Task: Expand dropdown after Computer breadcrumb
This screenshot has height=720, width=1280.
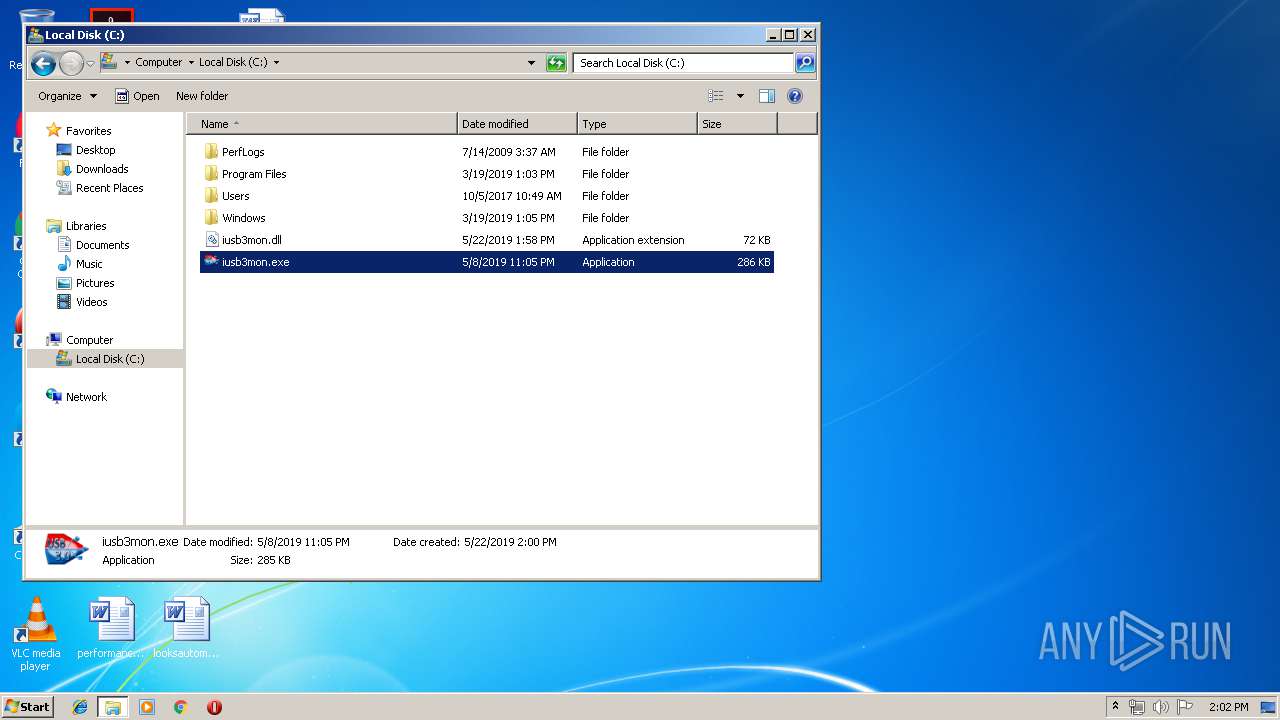Action: tap(190, 62)
